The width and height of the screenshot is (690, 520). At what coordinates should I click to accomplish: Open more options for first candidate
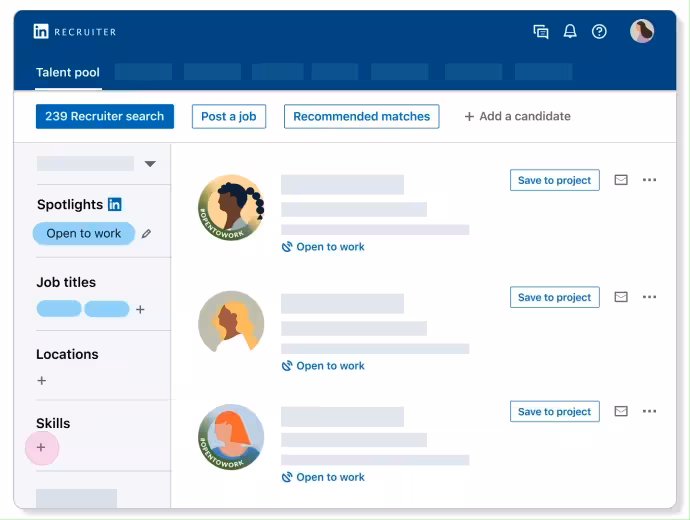click(650, 180)
